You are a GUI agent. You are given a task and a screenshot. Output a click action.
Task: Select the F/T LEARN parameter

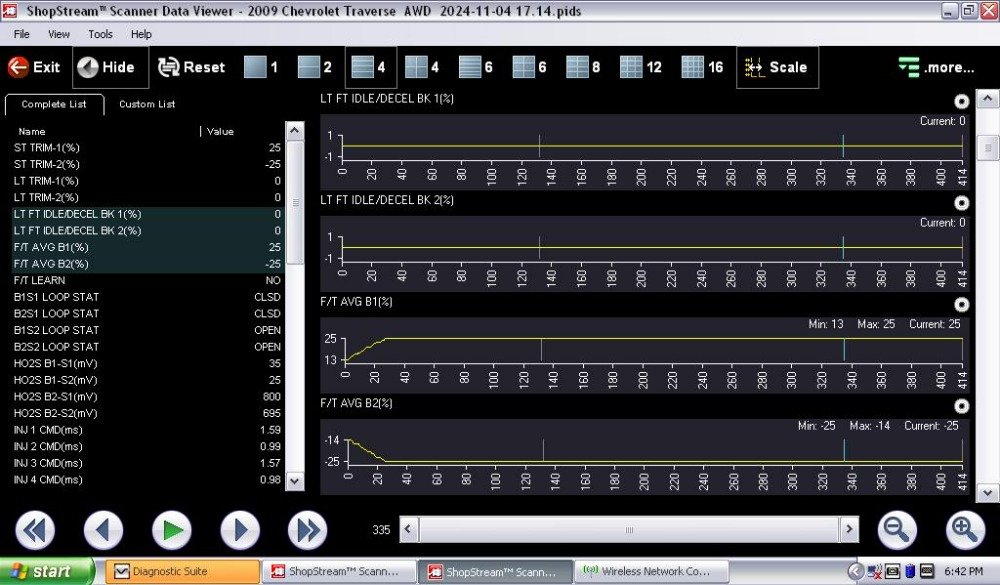[147, 280]
